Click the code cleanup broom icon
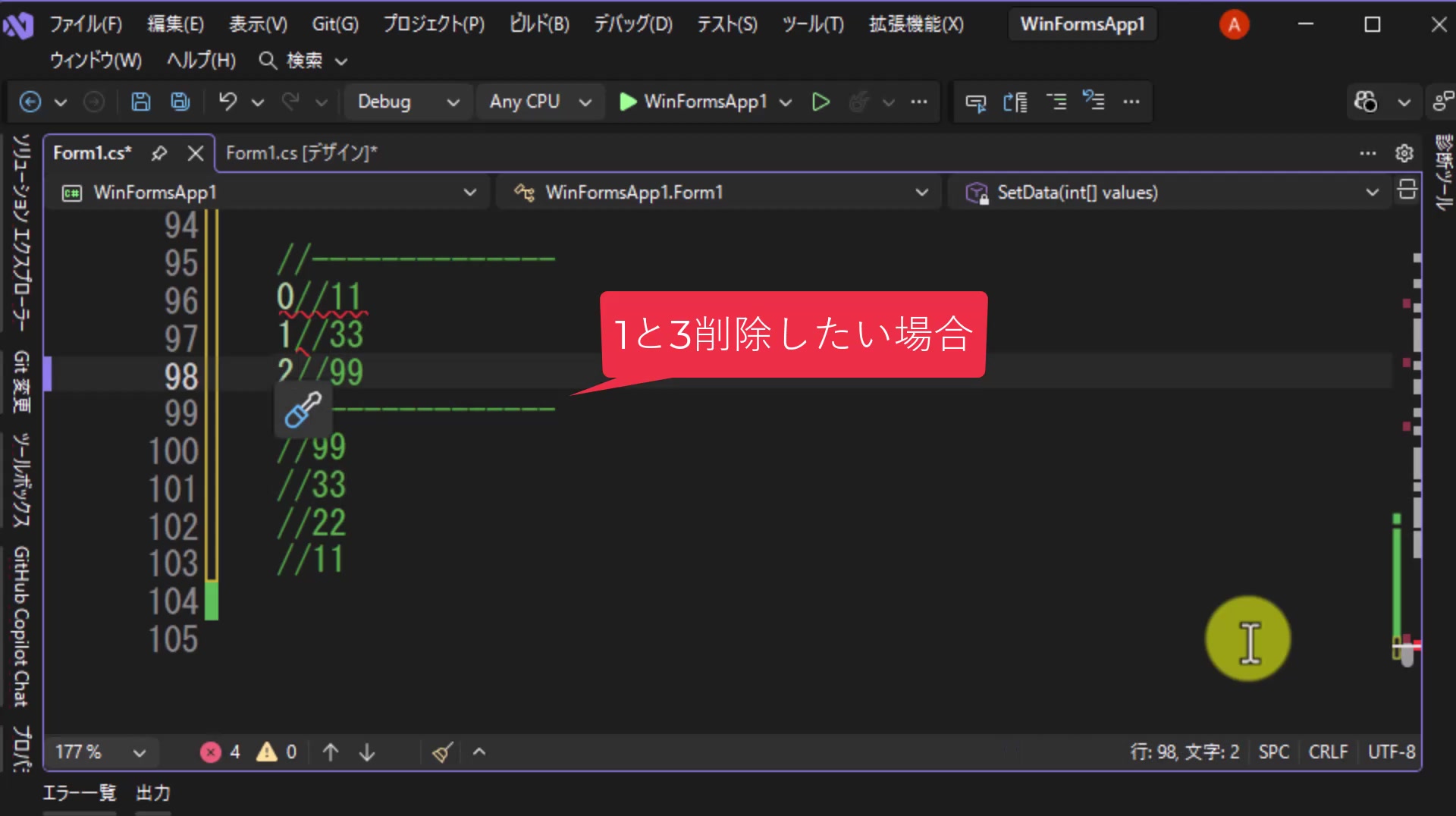Image resolution: width=1456 pixels, height=816 pixels. click(x=443, y=752)
